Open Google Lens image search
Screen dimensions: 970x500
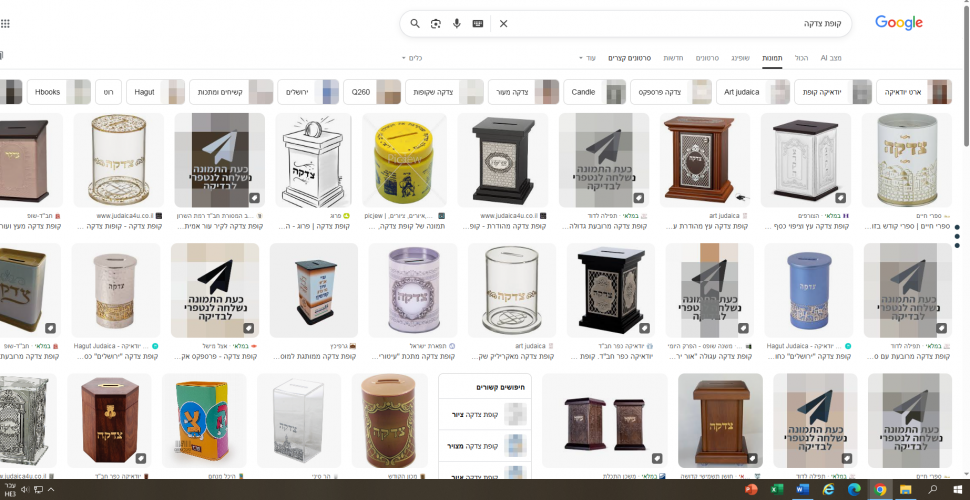(x=436, y=23)
